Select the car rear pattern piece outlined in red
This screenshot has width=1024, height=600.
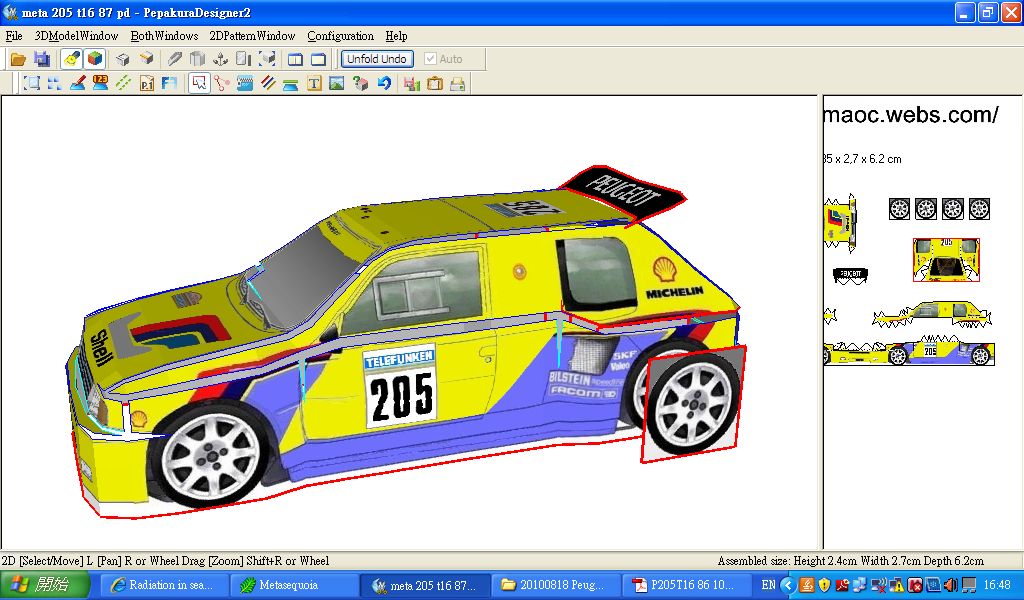946,260
